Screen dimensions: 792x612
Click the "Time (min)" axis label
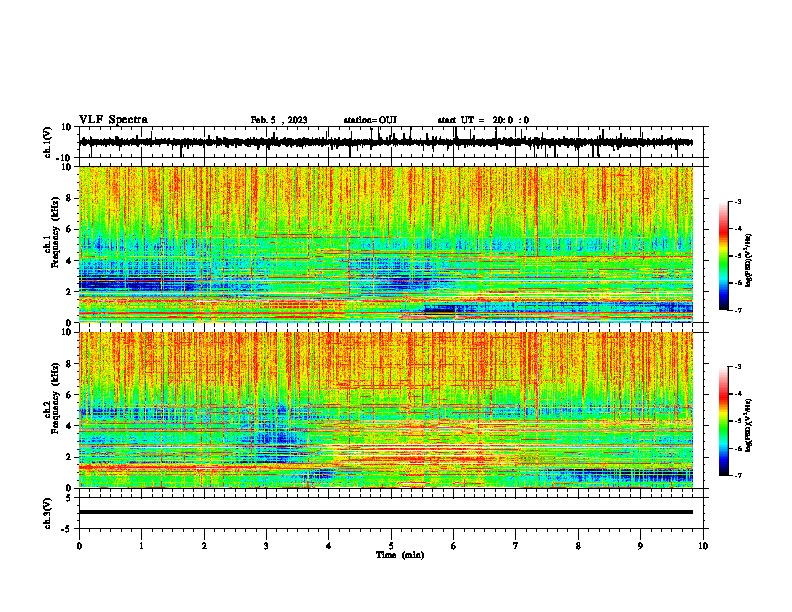tap(400, 555)
